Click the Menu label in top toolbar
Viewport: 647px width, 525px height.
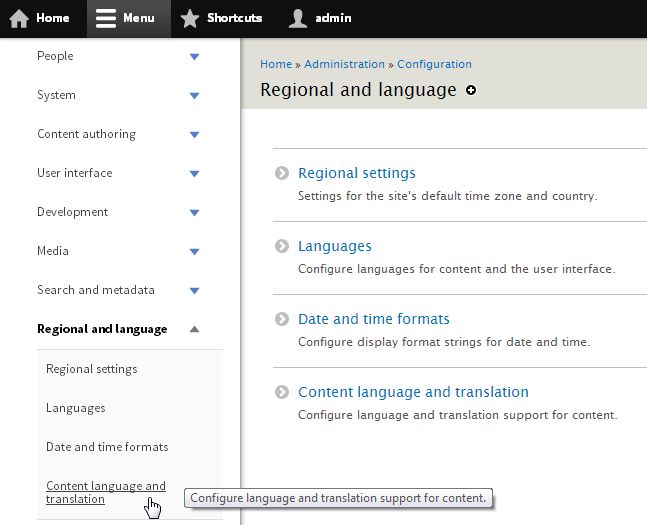(x=139, y=18)
